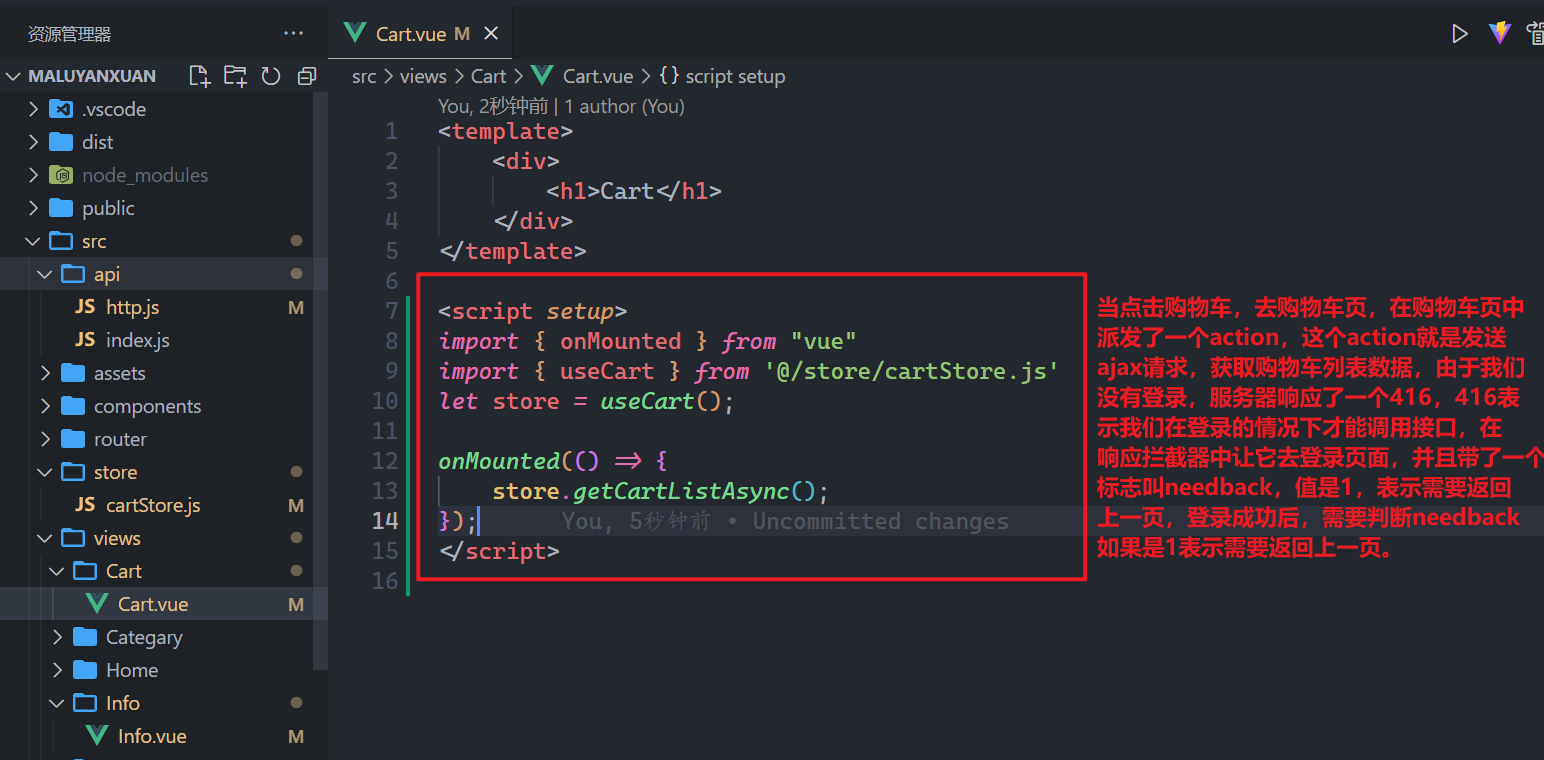Collapse the MALUYANXUAN project root
Viewport: 1544px width, 760px height.
(x=14, y=76)
